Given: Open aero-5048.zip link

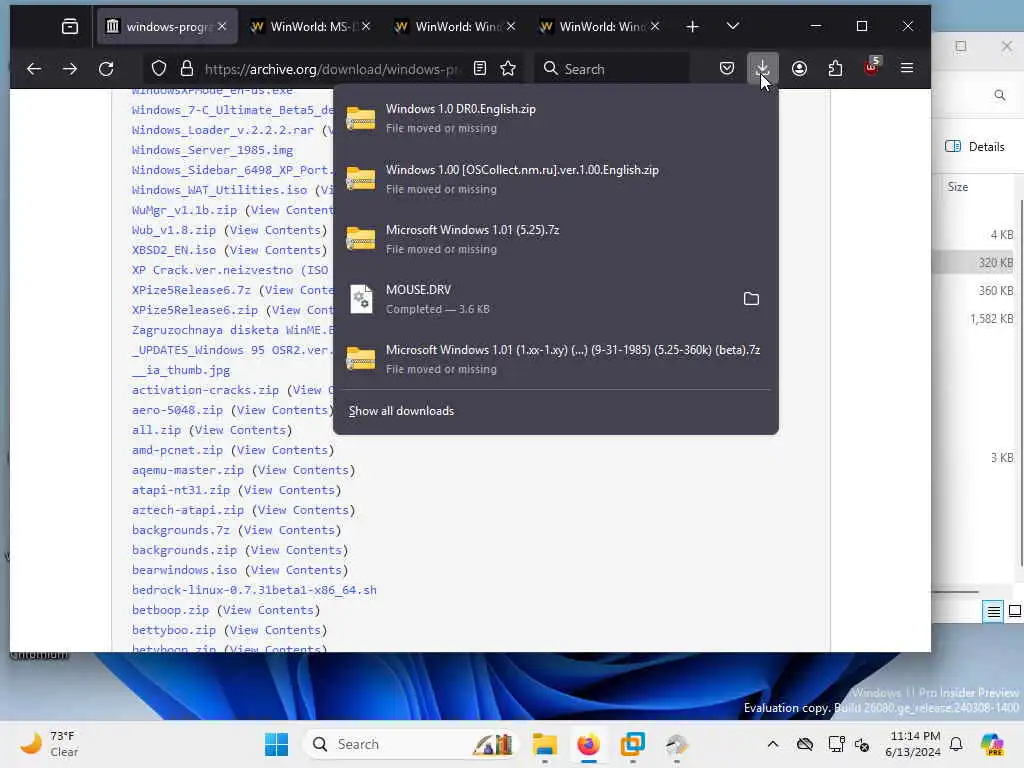Looking at the screenshot, I should pyautogui.click(x=177, y=410).
